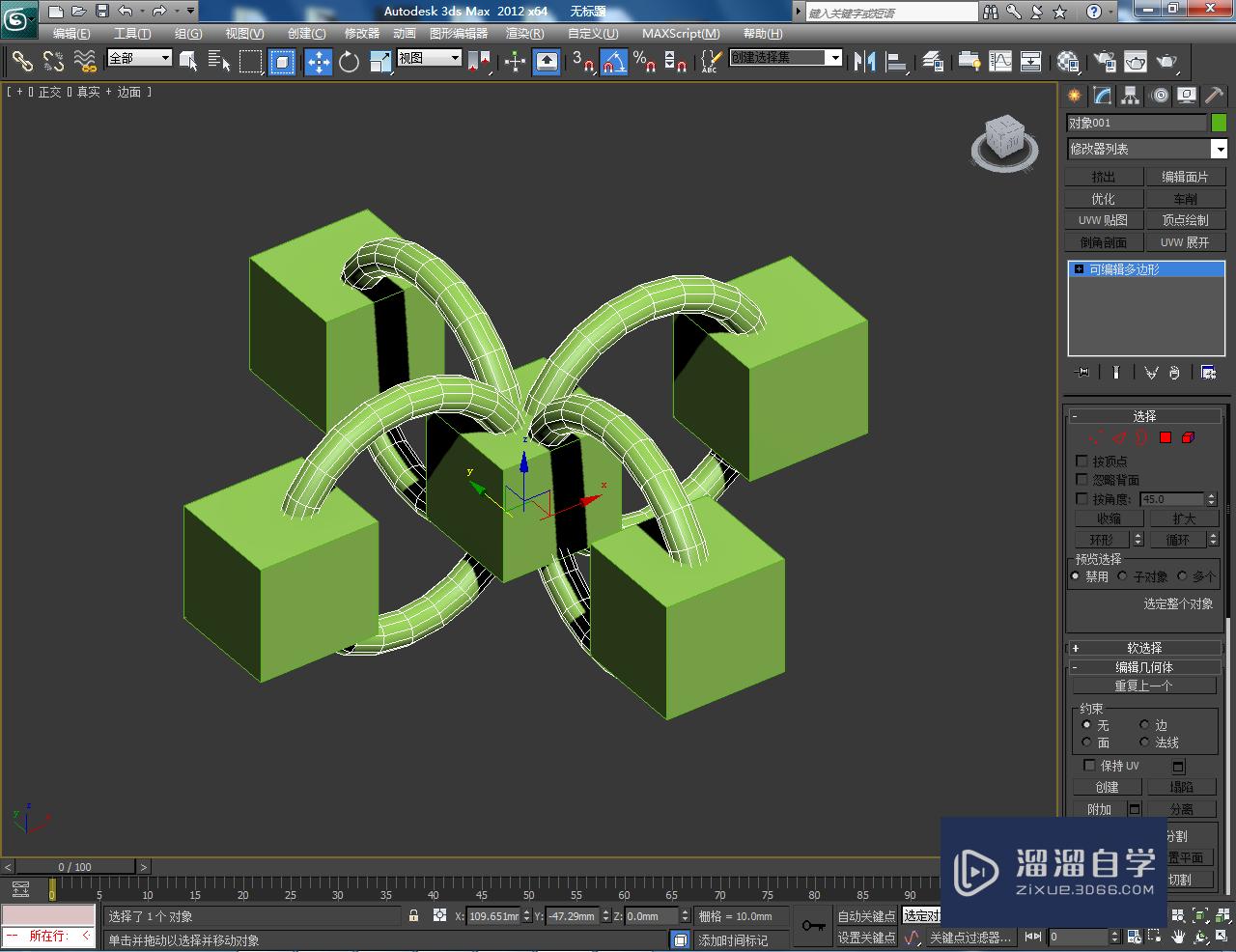Click the Mirror tool icon

click(864, 61)
